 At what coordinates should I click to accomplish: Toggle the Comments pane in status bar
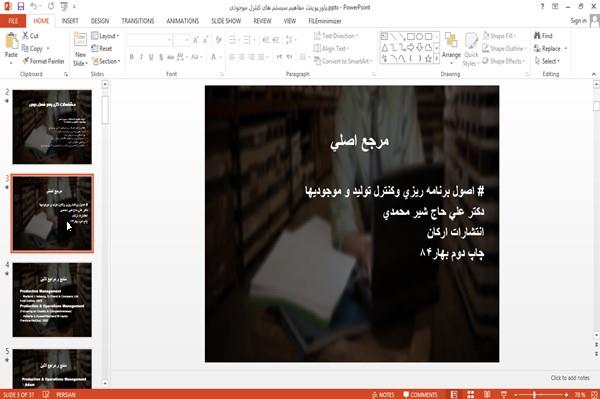pyautogui.click(x=420, y=395)
